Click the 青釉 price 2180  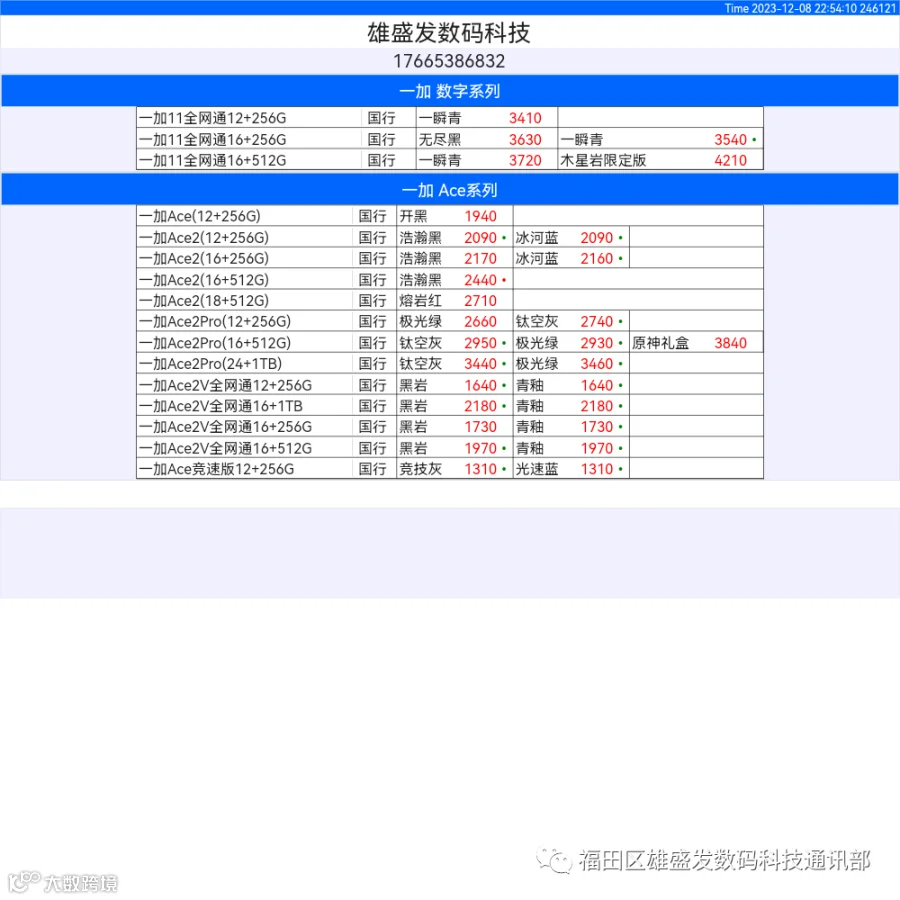click(597, 406)
